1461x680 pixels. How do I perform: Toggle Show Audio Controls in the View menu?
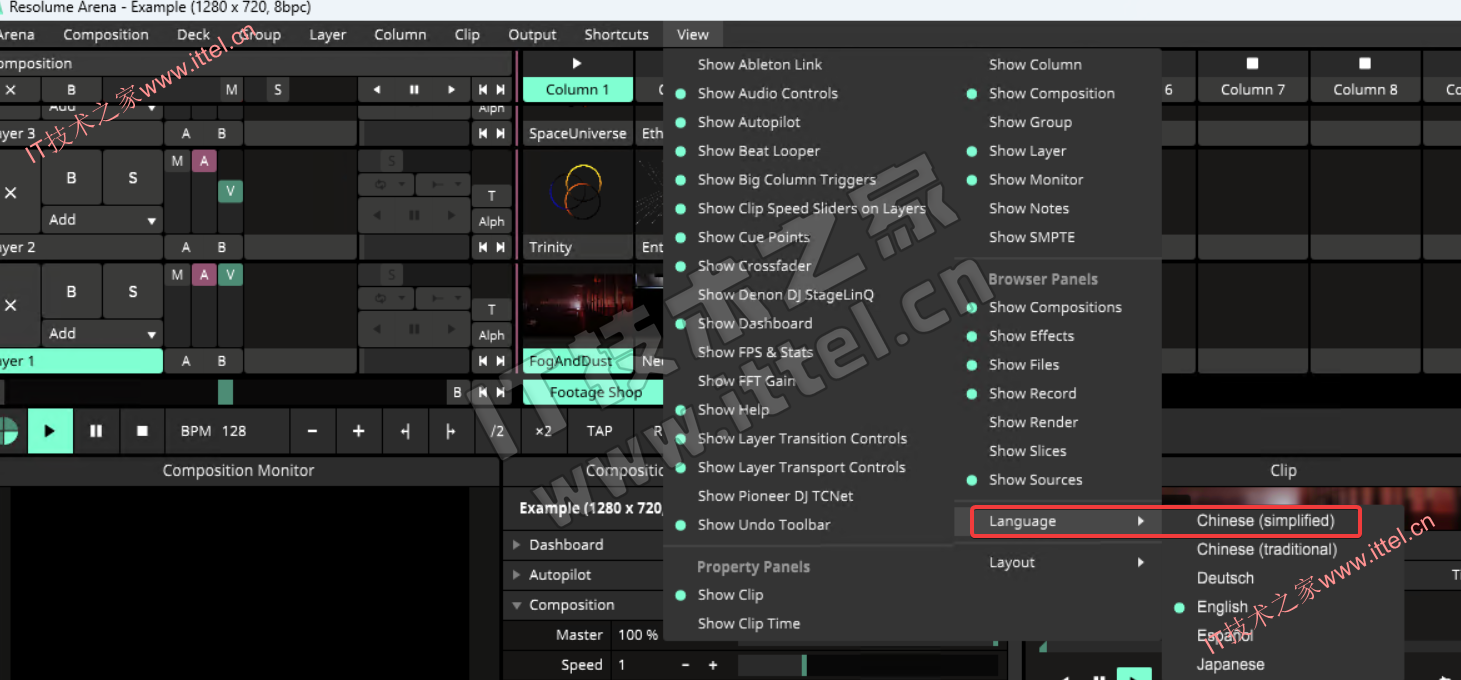[x=767, y=93]
